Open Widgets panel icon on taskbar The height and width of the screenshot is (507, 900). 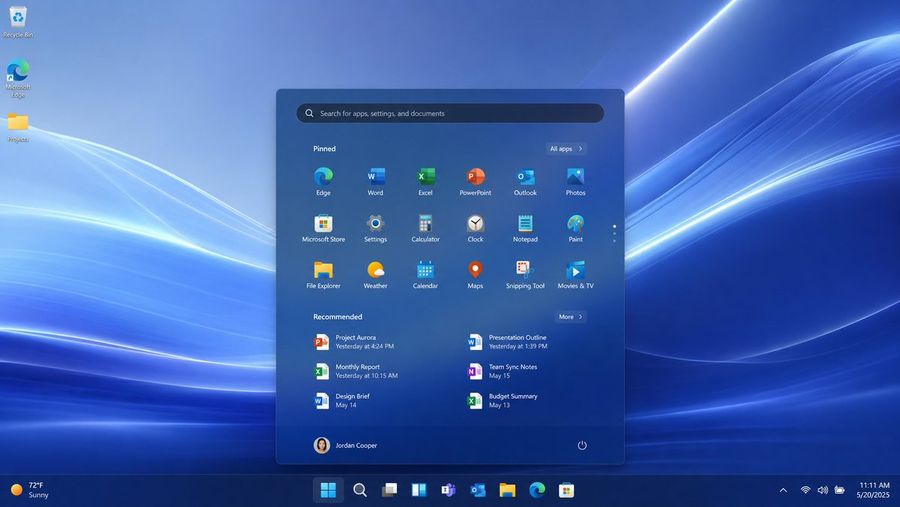tap(419, 490)
